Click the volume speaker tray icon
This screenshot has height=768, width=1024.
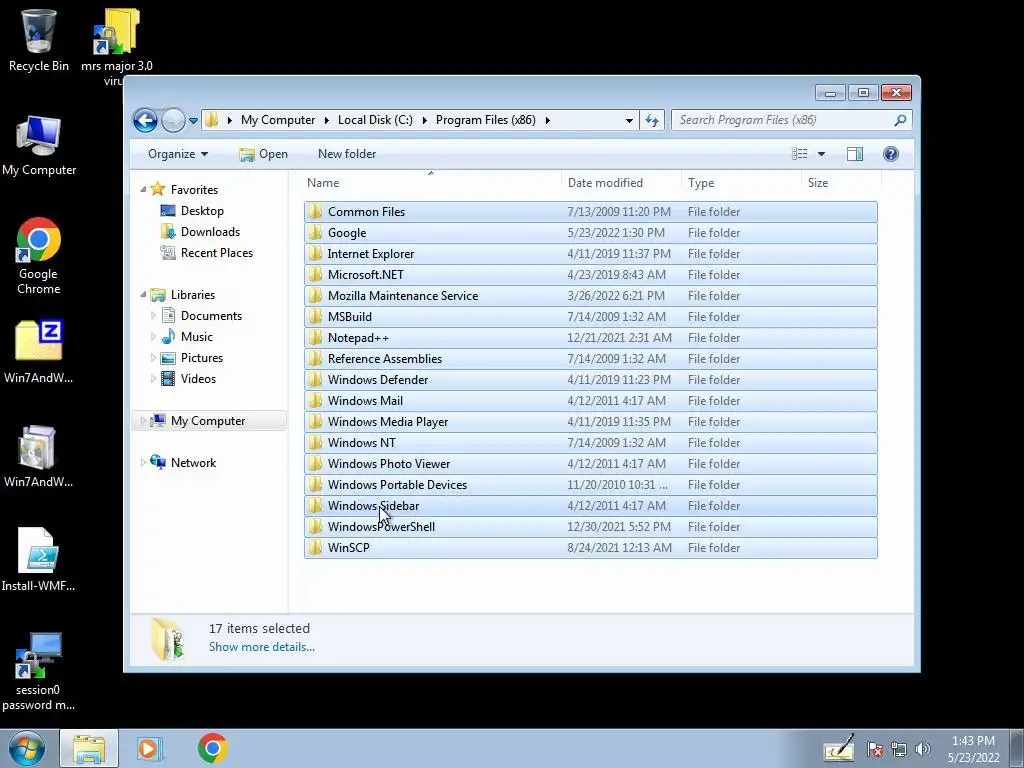point(922,749)
